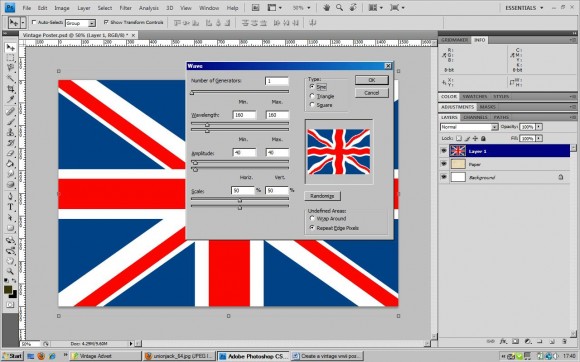Select the Hand tool in the toolbox

tap(10, 261)
